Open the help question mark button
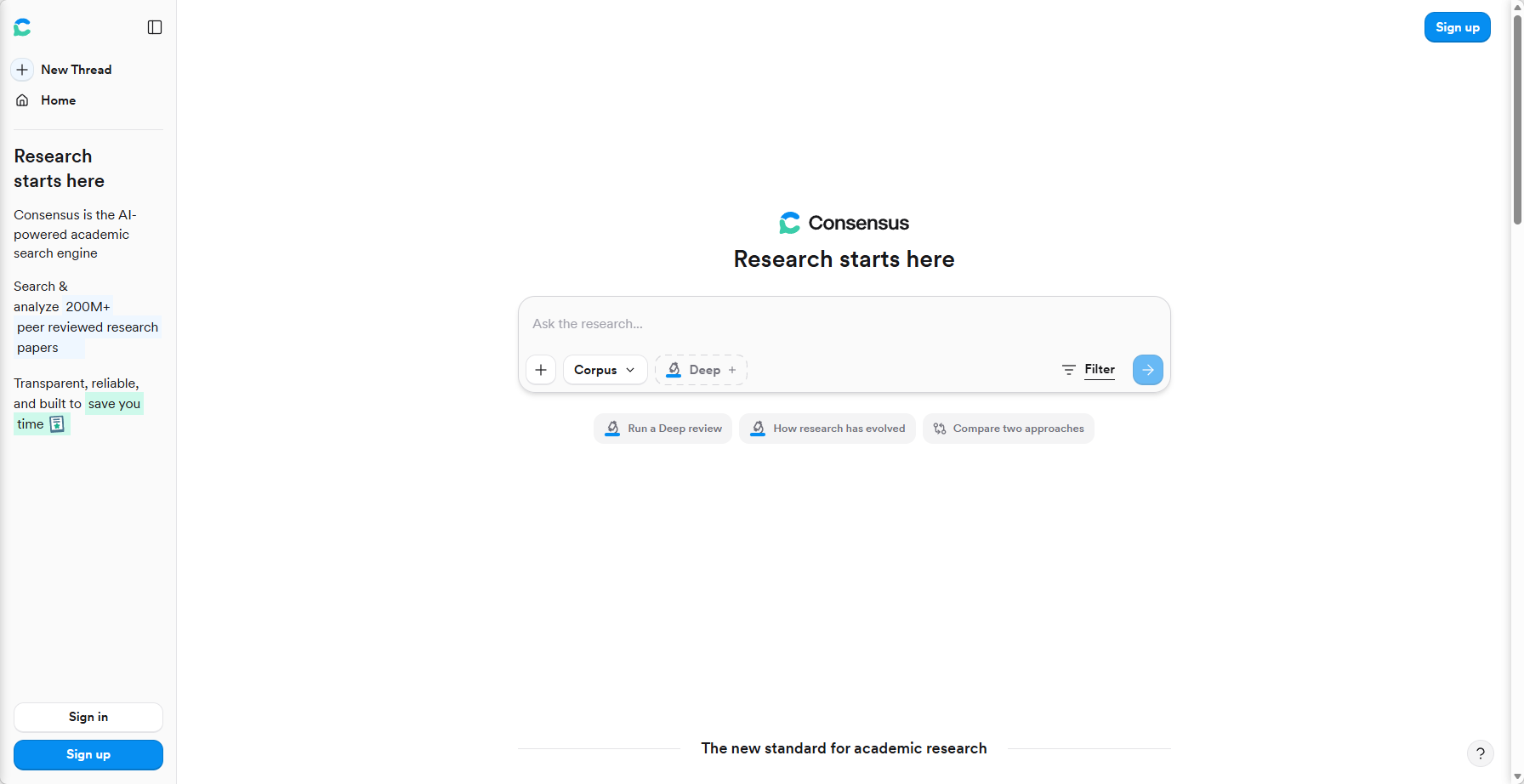The image size is (1524, 784). 1481,753
